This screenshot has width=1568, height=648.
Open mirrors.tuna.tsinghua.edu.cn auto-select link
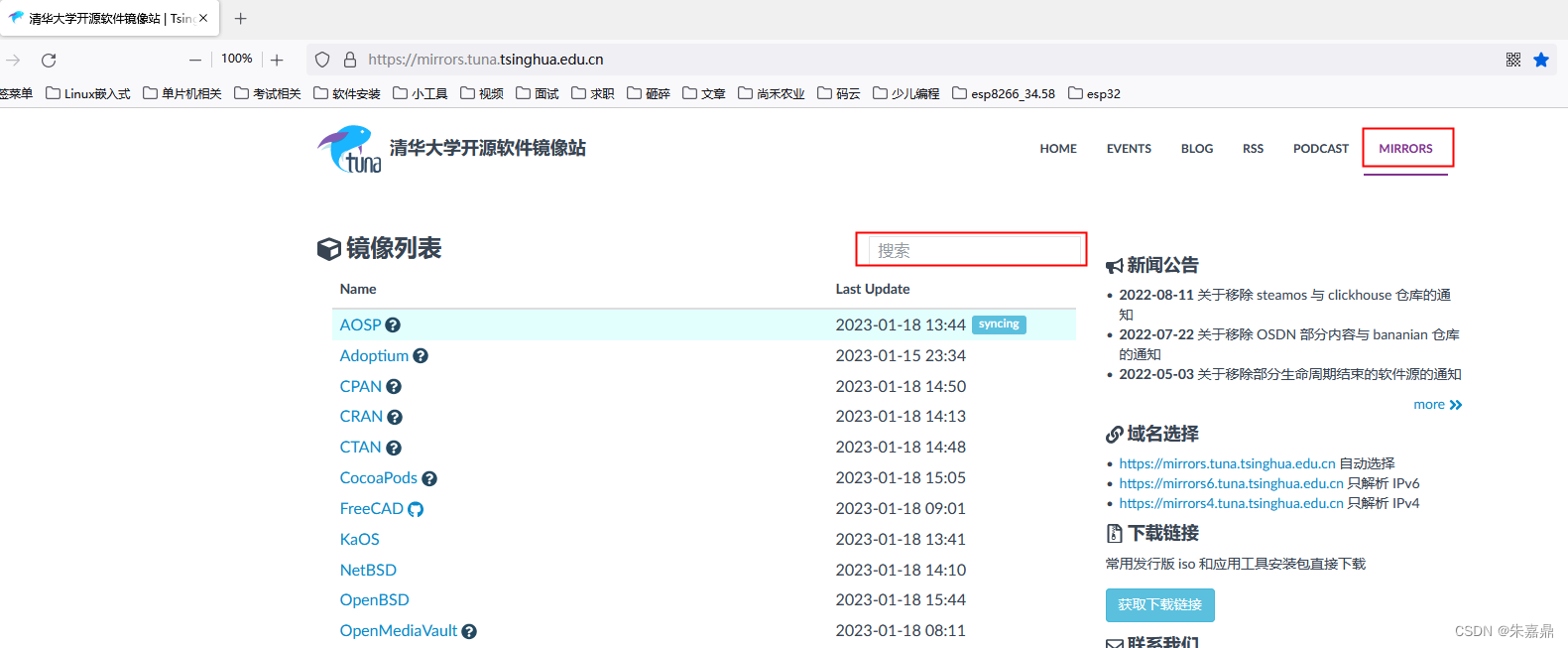tap(1227, 464)
